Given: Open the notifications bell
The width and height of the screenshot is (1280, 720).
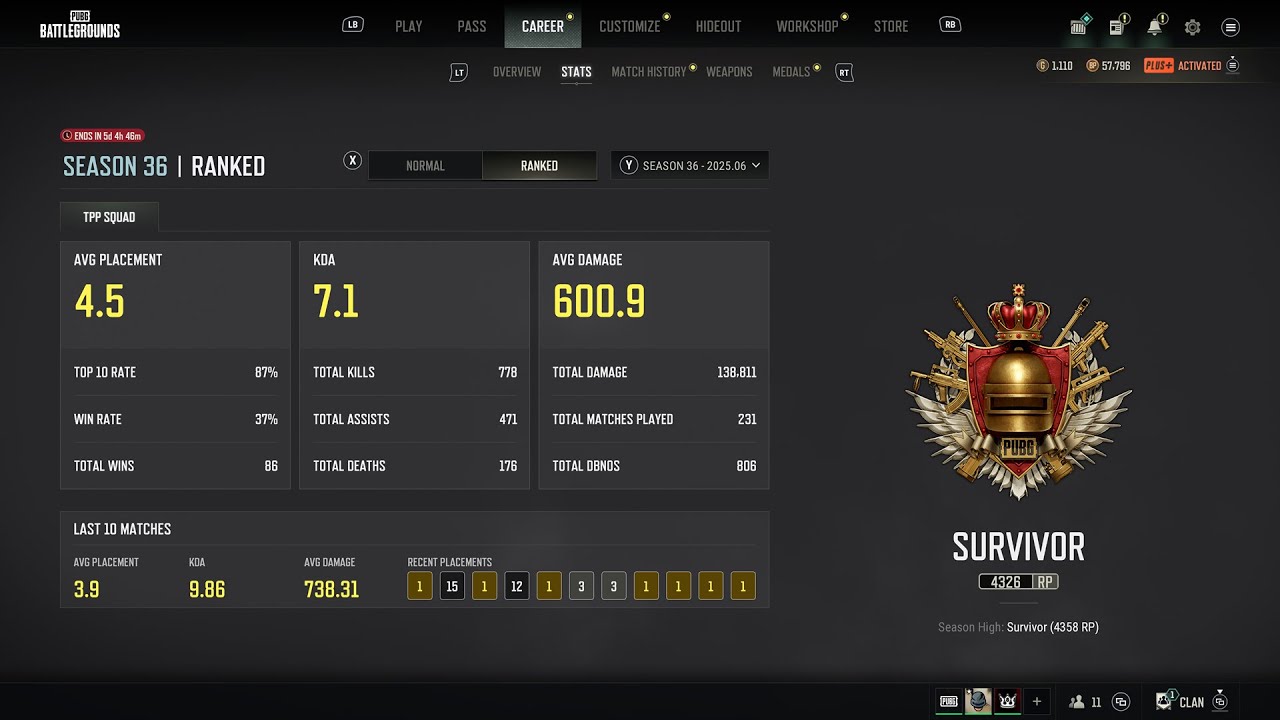Looking at the screenshot, I should coord(1155,26).
